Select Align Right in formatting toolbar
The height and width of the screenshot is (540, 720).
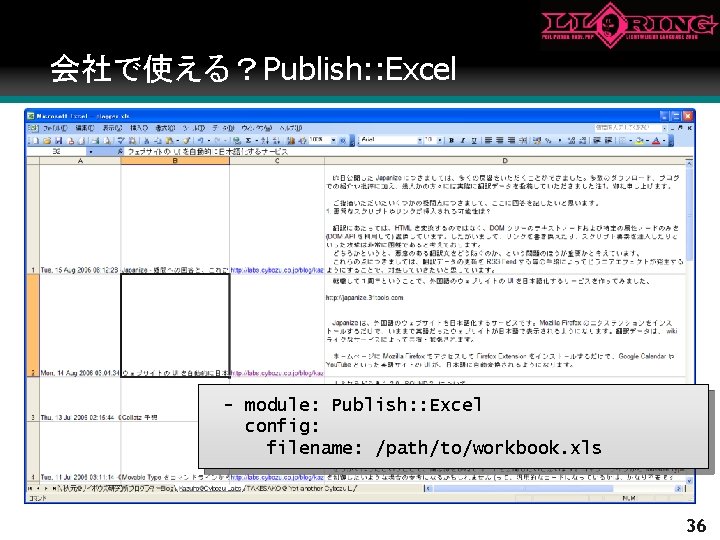point(511,141)
